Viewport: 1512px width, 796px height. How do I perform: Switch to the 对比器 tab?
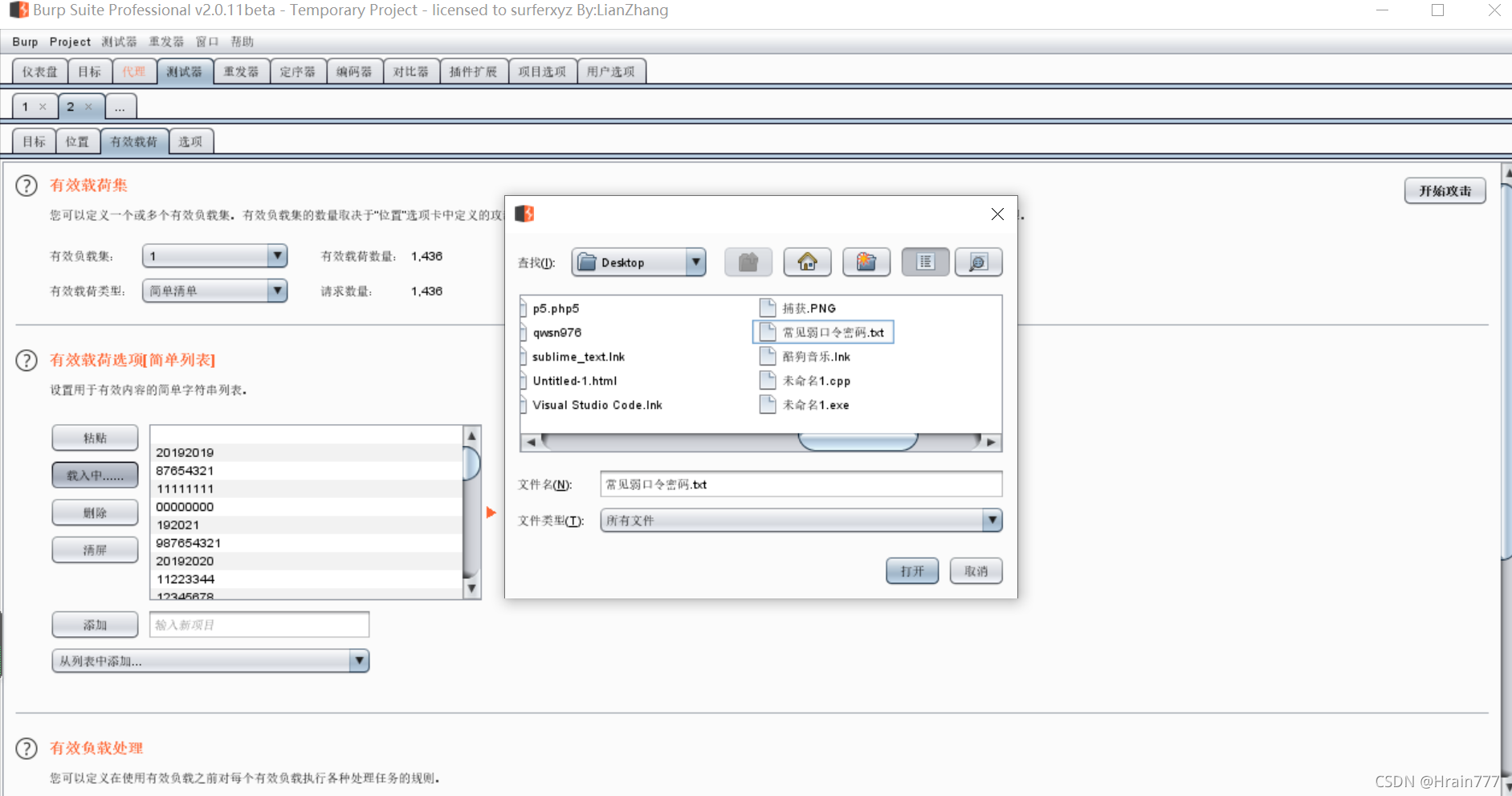pos(411,71)
